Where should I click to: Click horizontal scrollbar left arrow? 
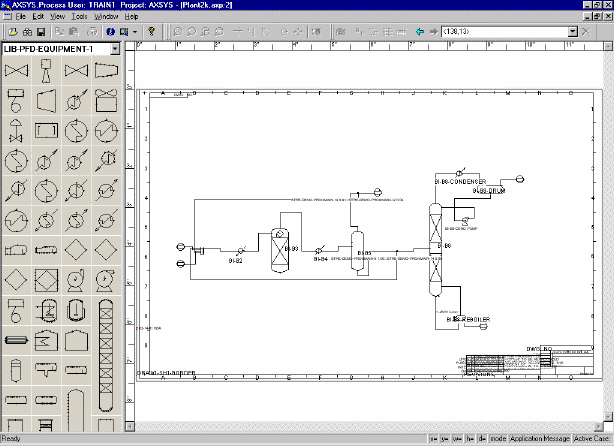[x=130, y=426]
